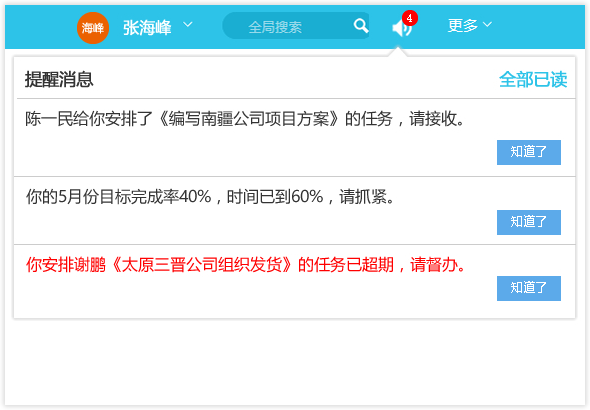590x410 pixels.
Task: Open the speaker notification icon
Action: pyautogui.click(x=401, y=28)
